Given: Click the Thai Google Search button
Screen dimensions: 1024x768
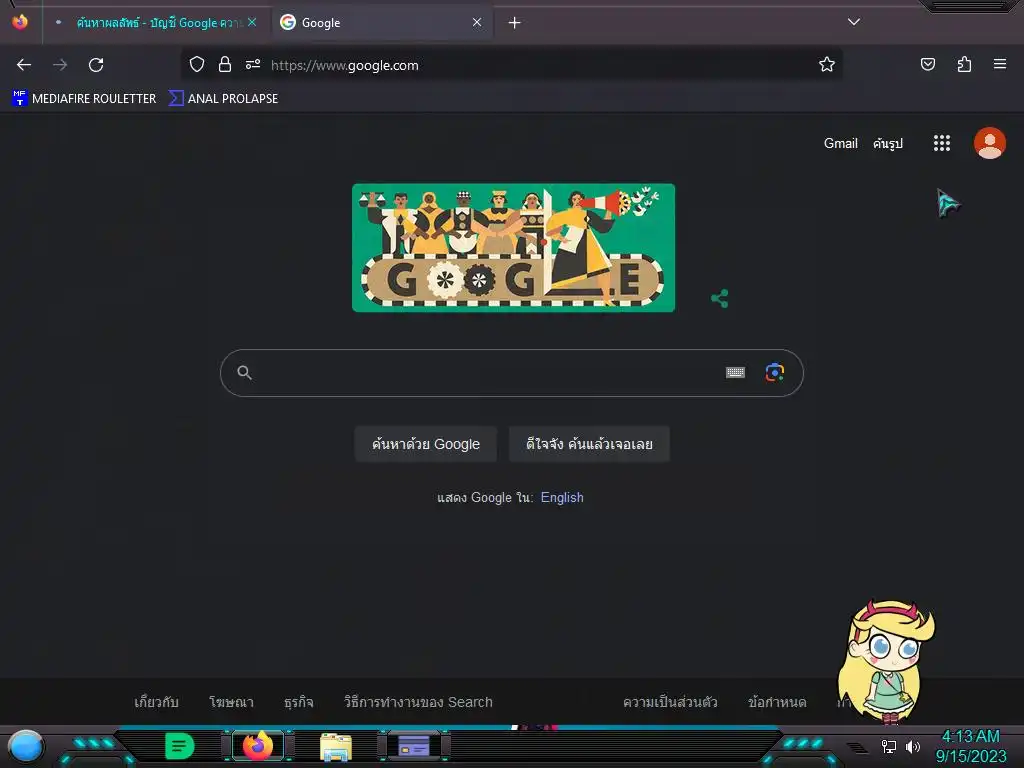Looking at the screenshot, I should click(426, 444).
